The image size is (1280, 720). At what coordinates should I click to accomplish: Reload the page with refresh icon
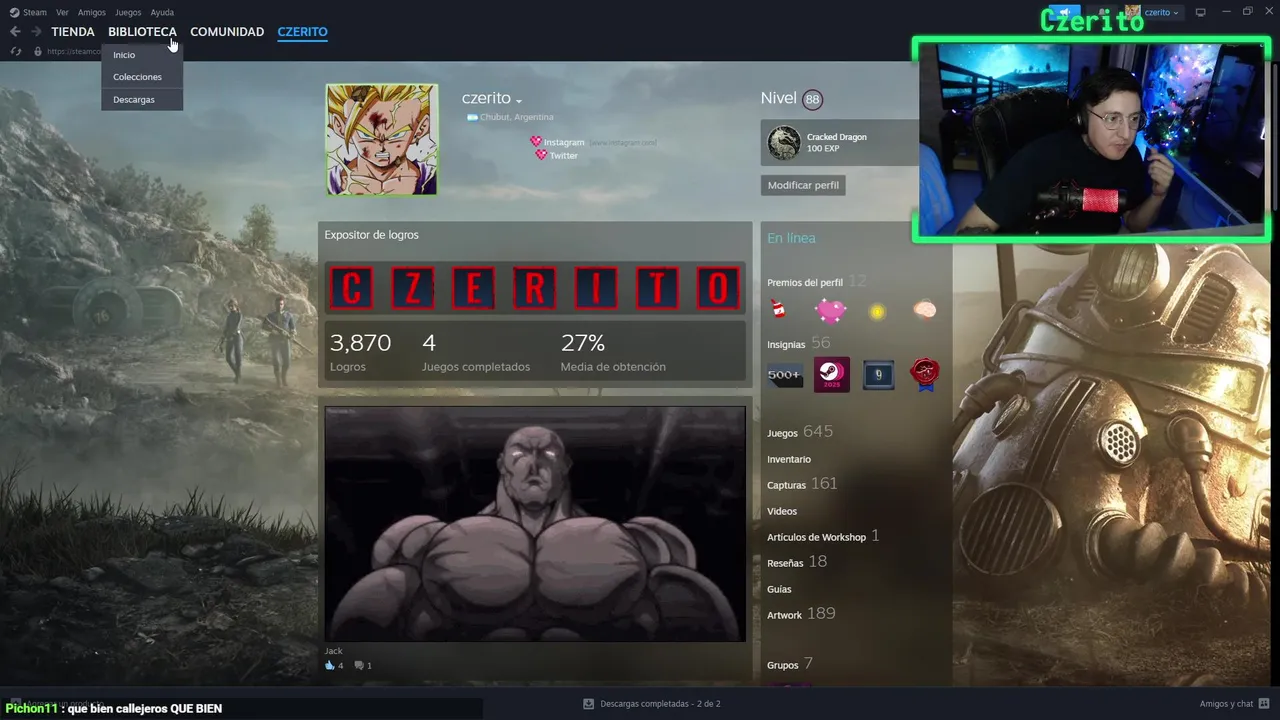[x=16, y=51]
